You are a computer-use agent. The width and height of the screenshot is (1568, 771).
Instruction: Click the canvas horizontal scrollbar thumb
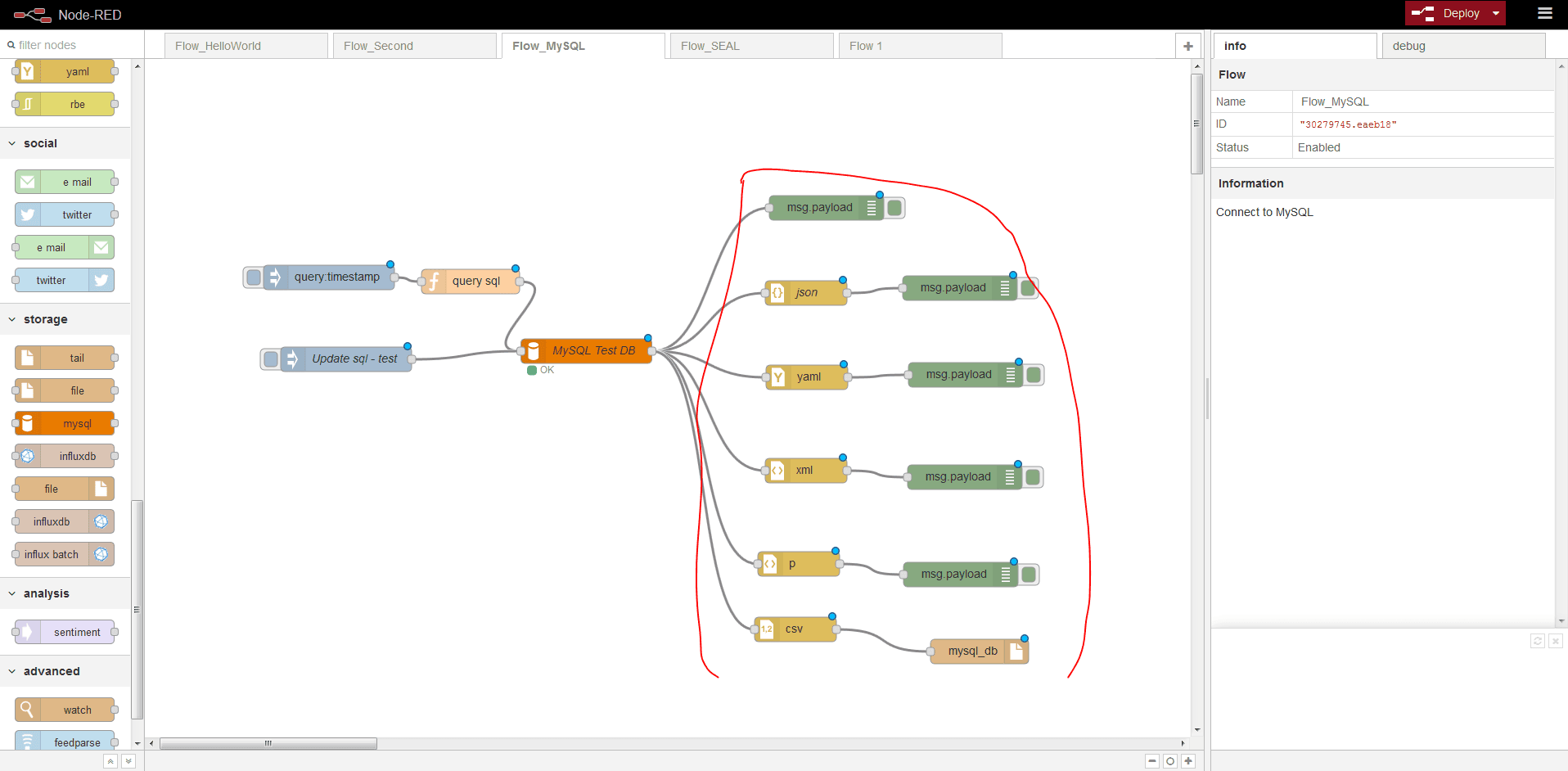coord(268,743)
